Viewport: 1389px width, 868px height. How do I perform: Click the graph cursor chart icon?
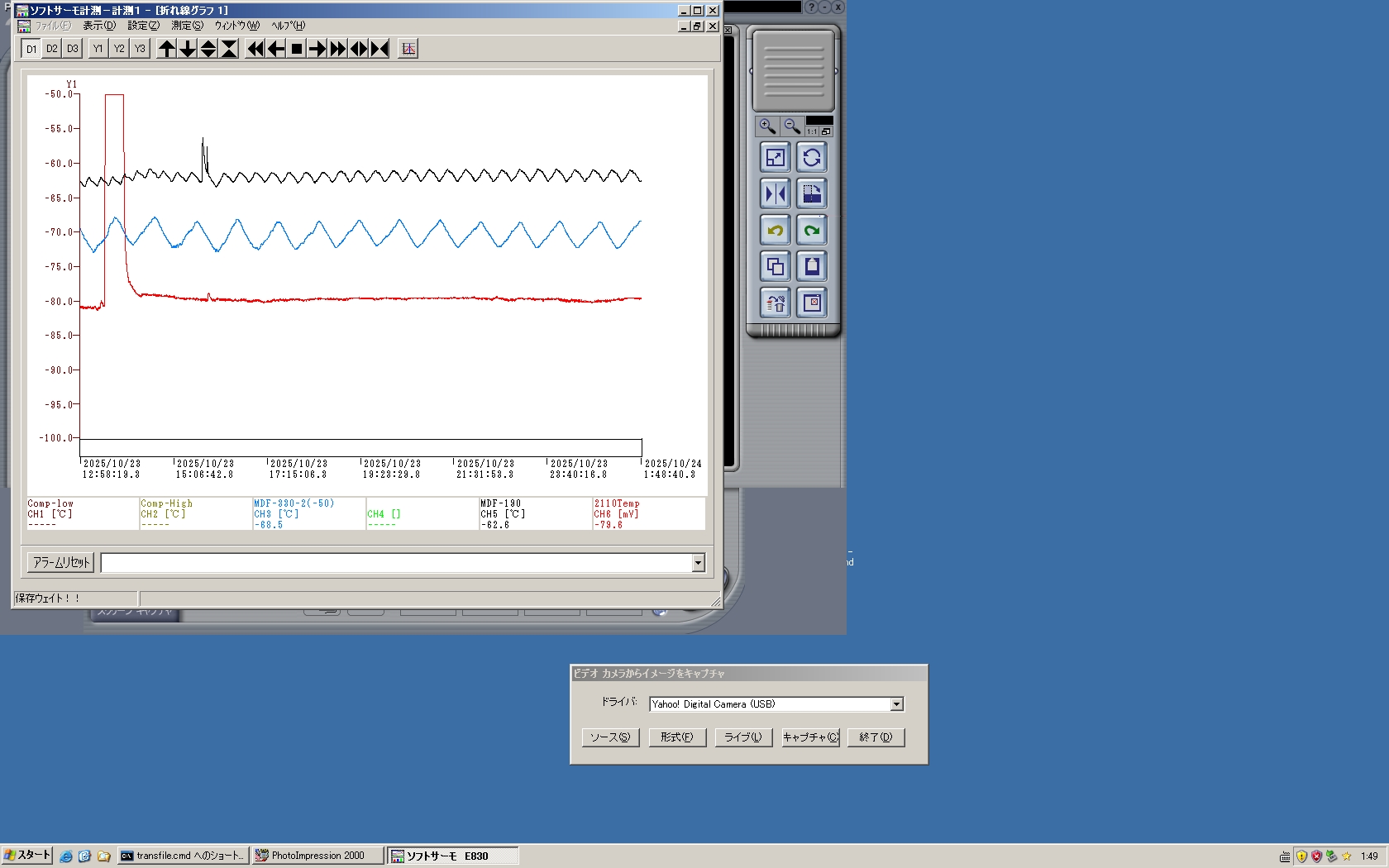click(x=408, y=49)
